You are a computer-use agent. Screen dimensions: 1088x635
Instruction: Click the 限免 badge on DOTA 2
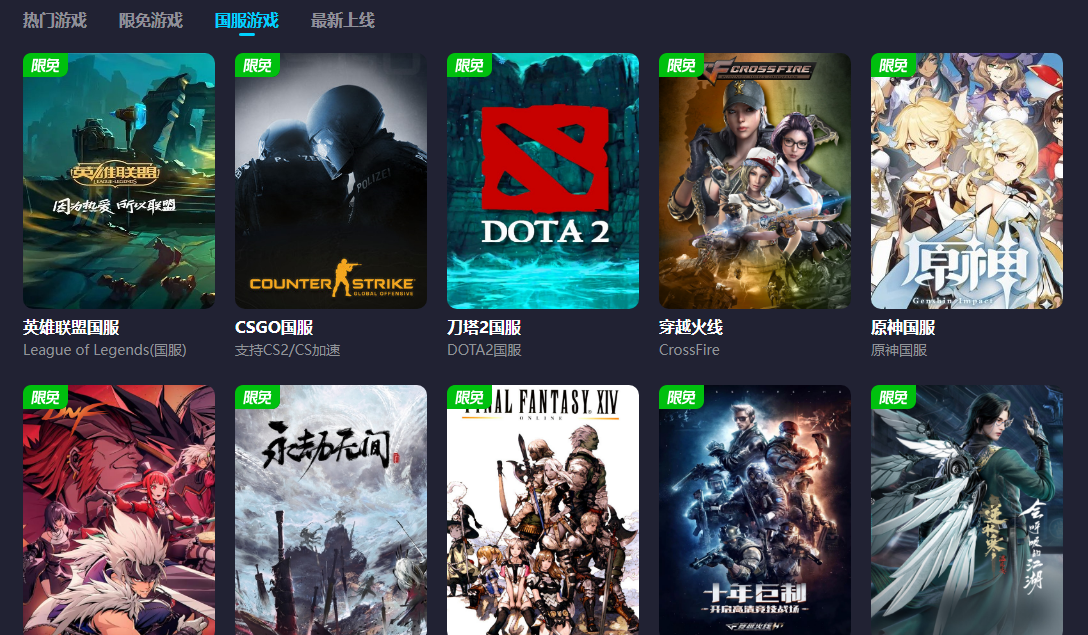coord(469,65)
